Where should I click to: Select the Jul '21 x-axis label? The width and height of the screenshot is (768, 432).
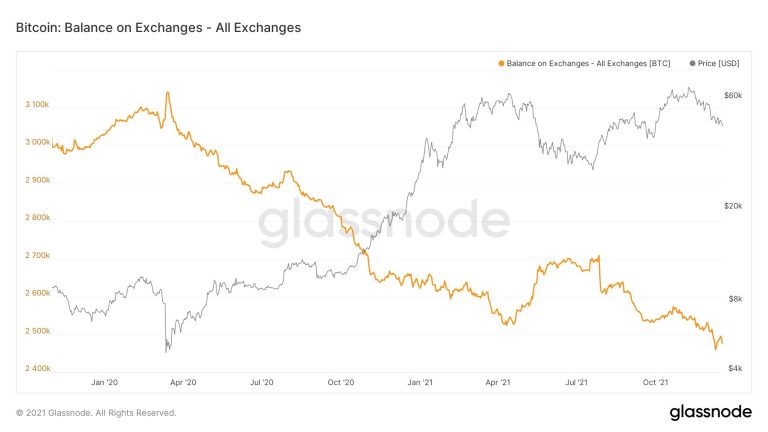click(576, 382)
